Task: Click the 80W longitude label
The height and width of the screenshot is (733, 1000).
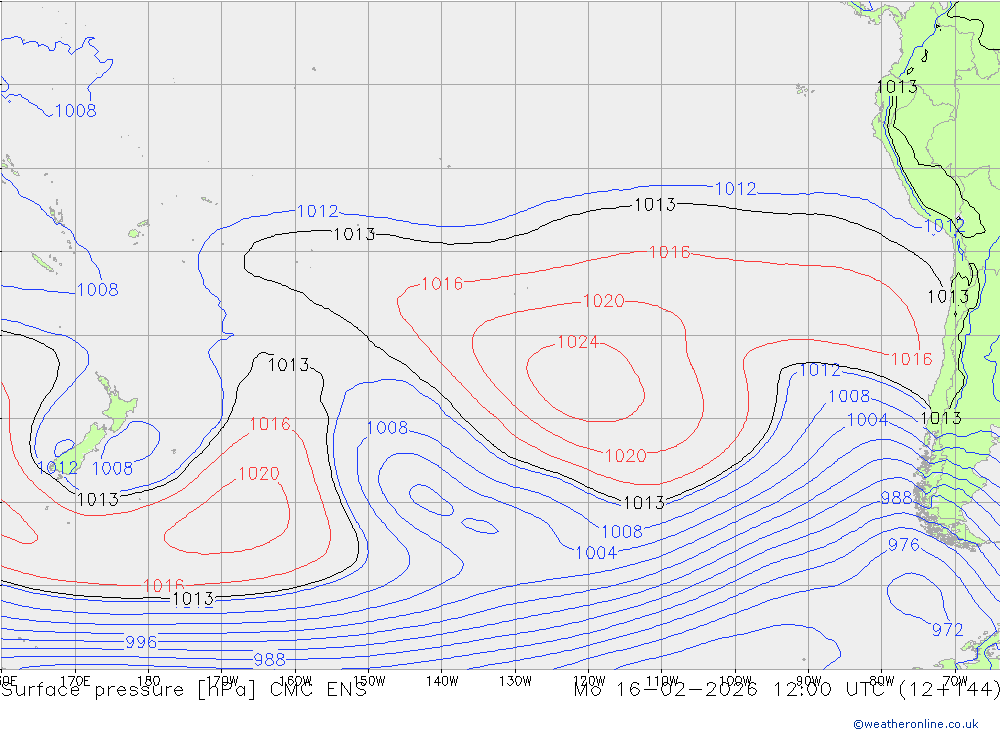Action: 881,680
